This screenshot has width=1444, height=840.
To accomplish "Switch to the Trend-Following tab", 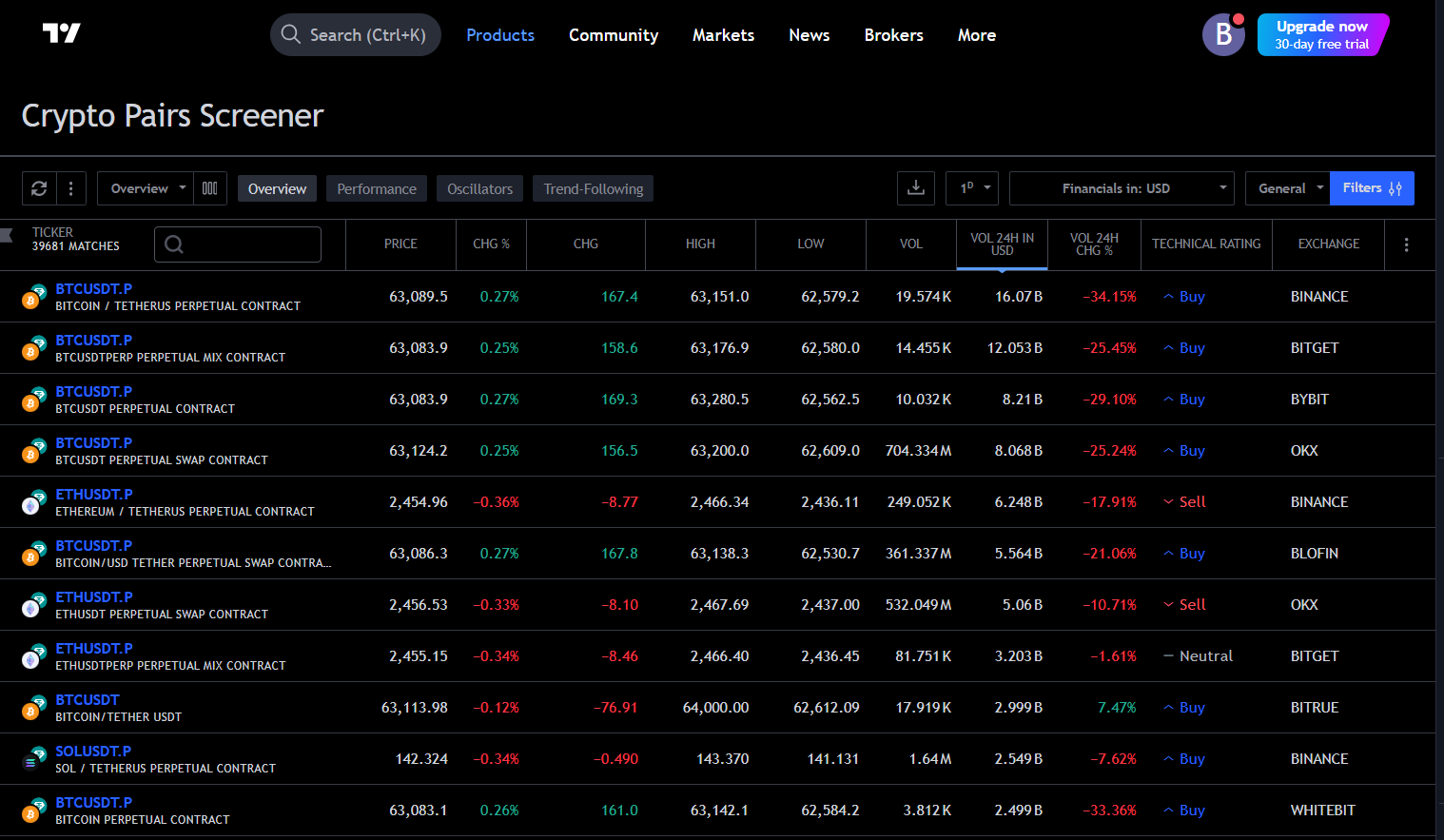I will 593,188.
